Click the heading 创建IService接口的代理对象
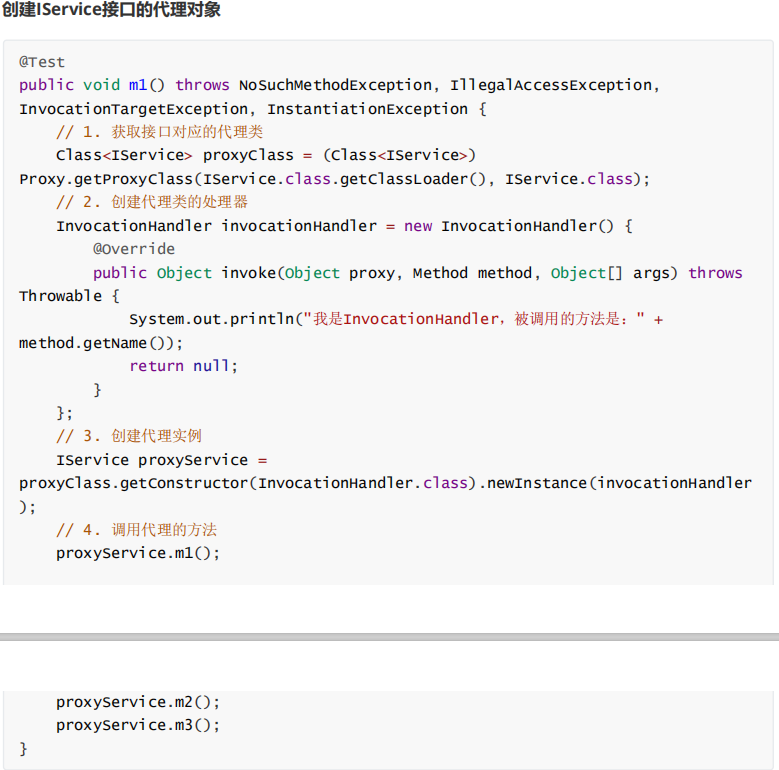The image size is (779, 770). 111,11
